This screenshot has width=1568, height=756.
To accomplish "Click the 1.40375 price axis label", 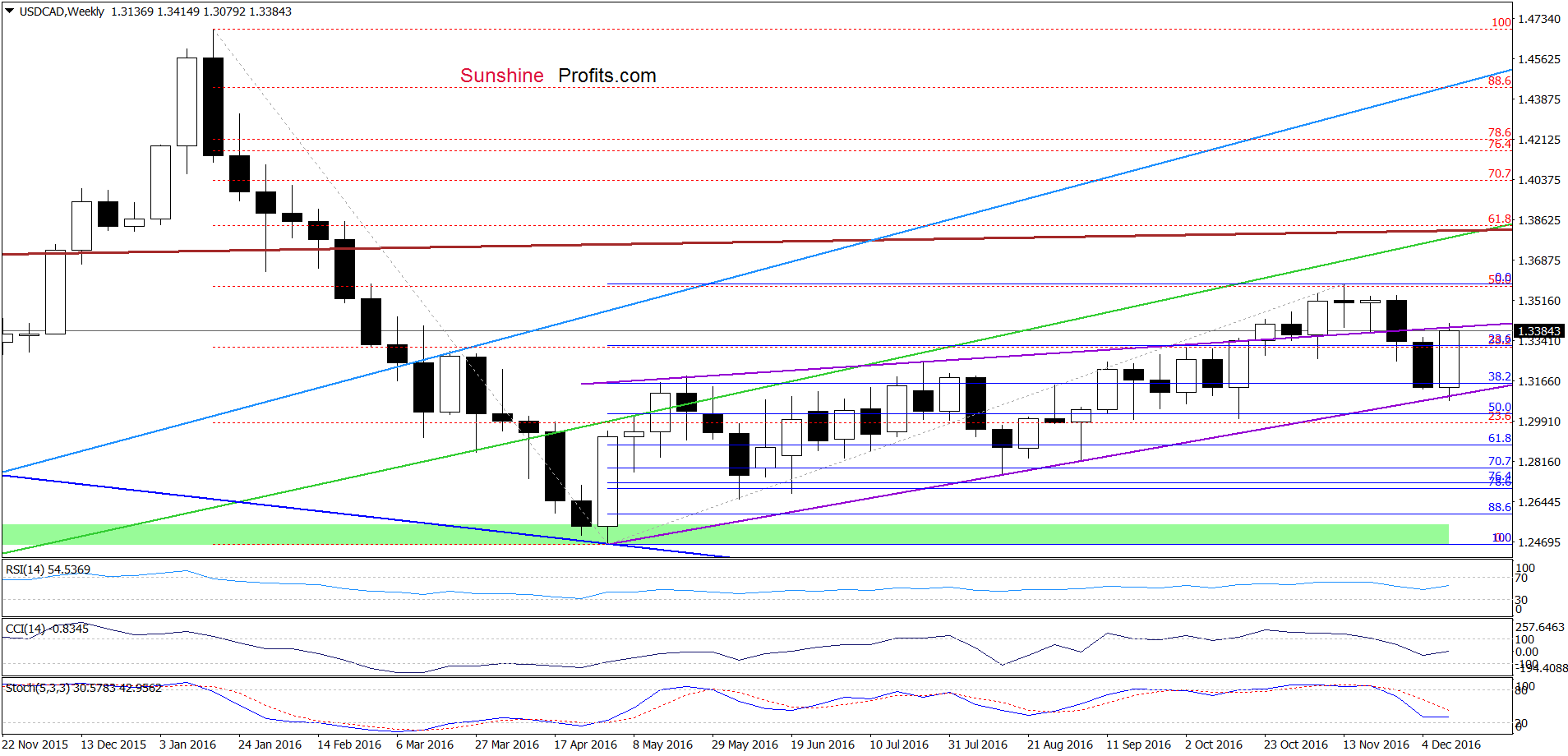I will click(1538, 180).
